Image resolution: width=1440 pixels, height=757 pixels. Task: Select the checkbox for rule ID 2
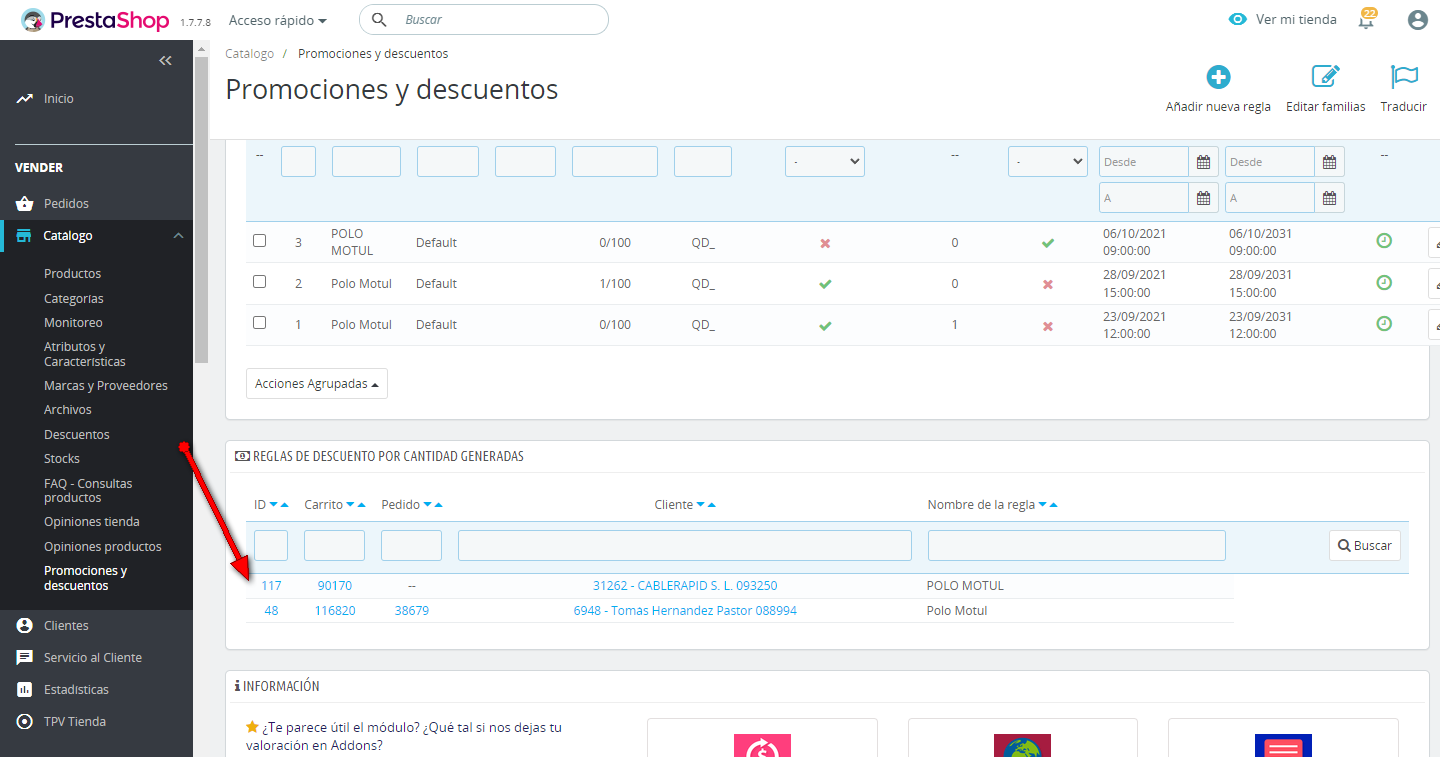point(260,282)
